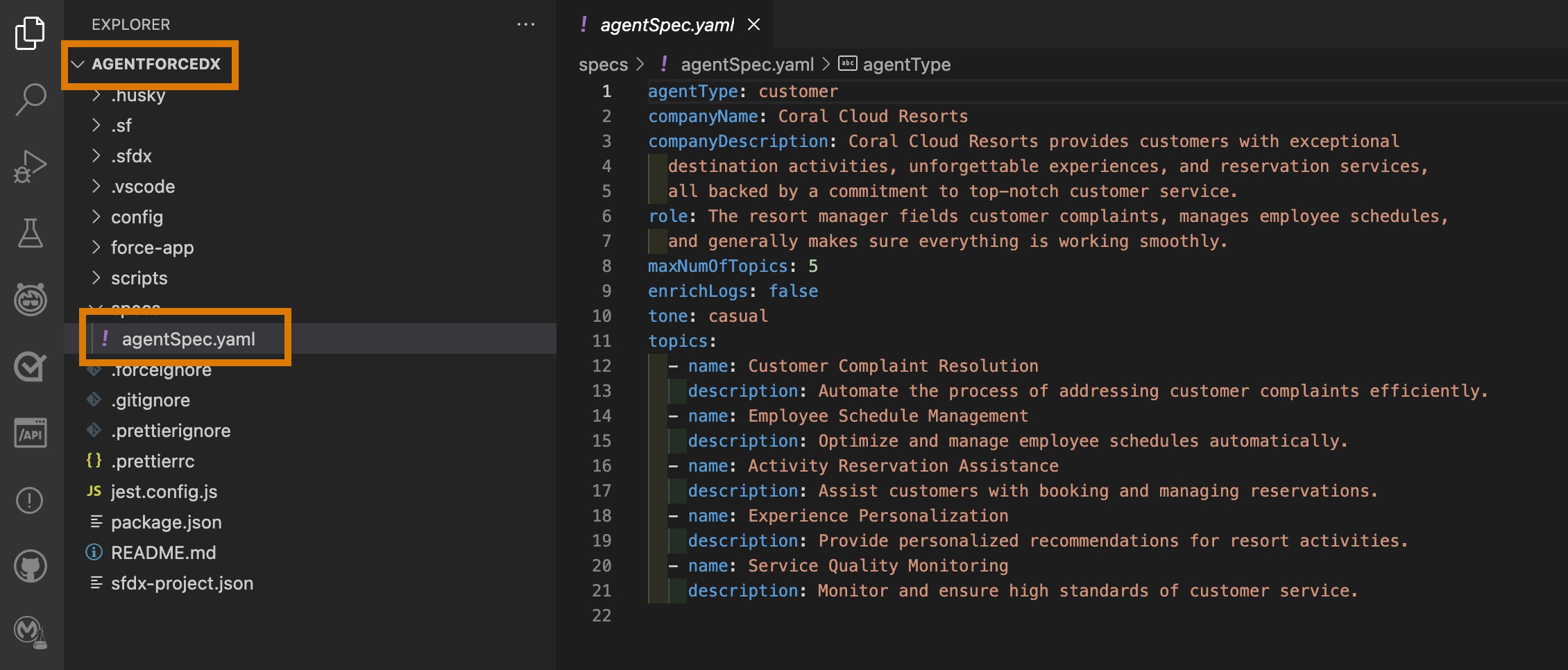Close the agentSpec.yaml editor tab
The width and height of the screenshot is (1568, 670).
coord(753,25)
